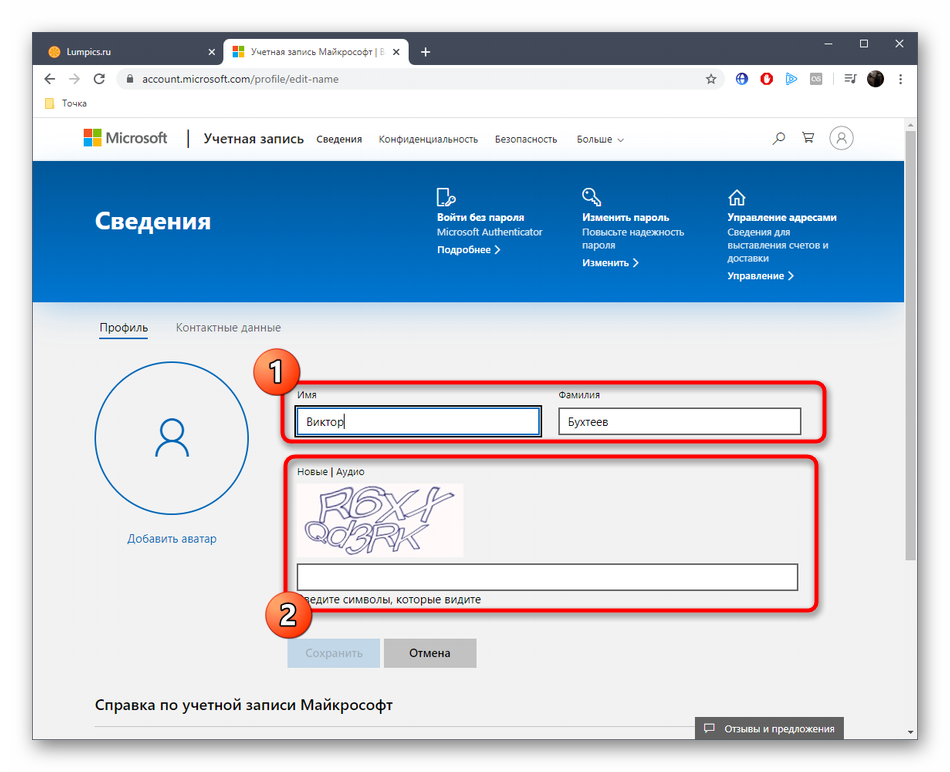This screenshot has height=772, width=950.
Task: Click the Управление адресами heading
Action: (782, 218)
